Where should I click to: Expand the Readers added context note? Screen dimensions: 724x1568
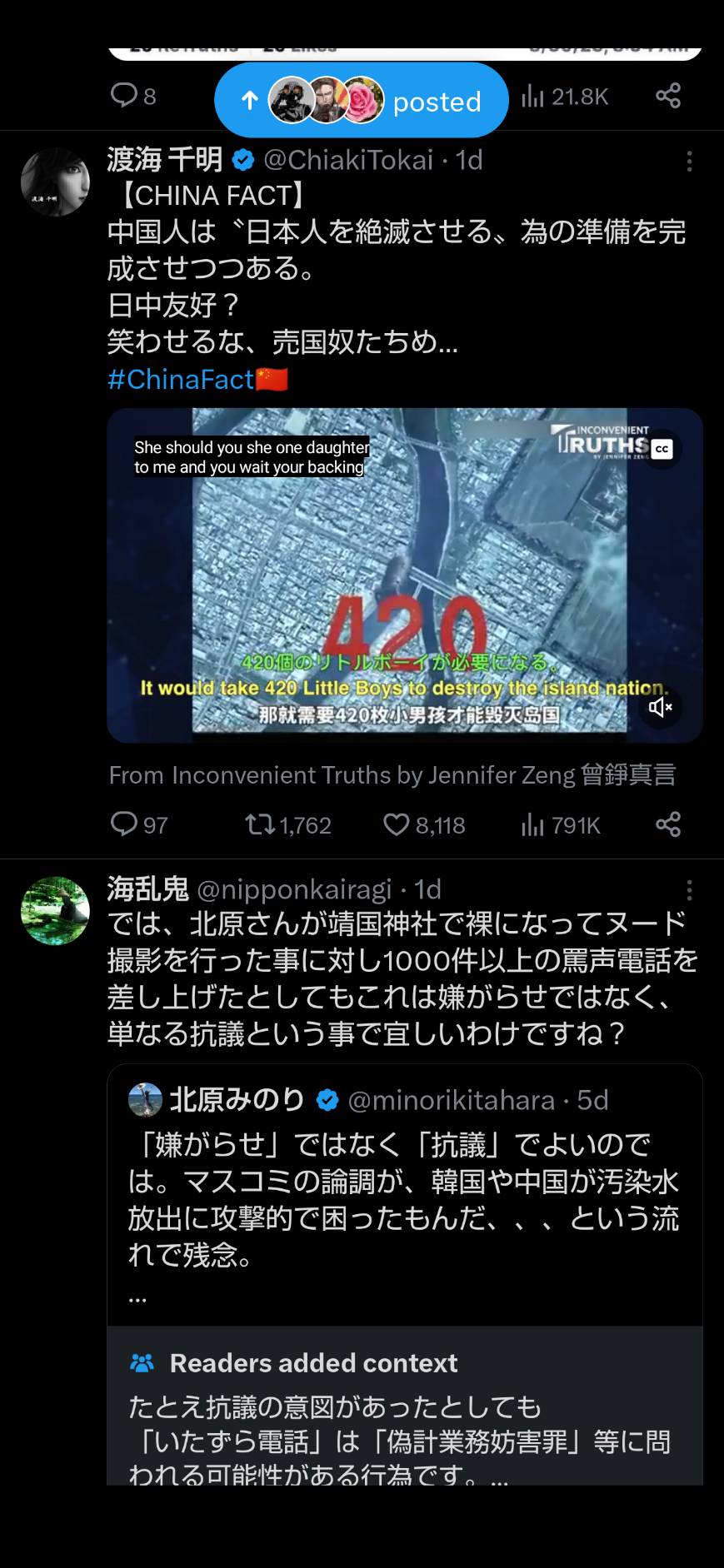(x=405, y=1407)
